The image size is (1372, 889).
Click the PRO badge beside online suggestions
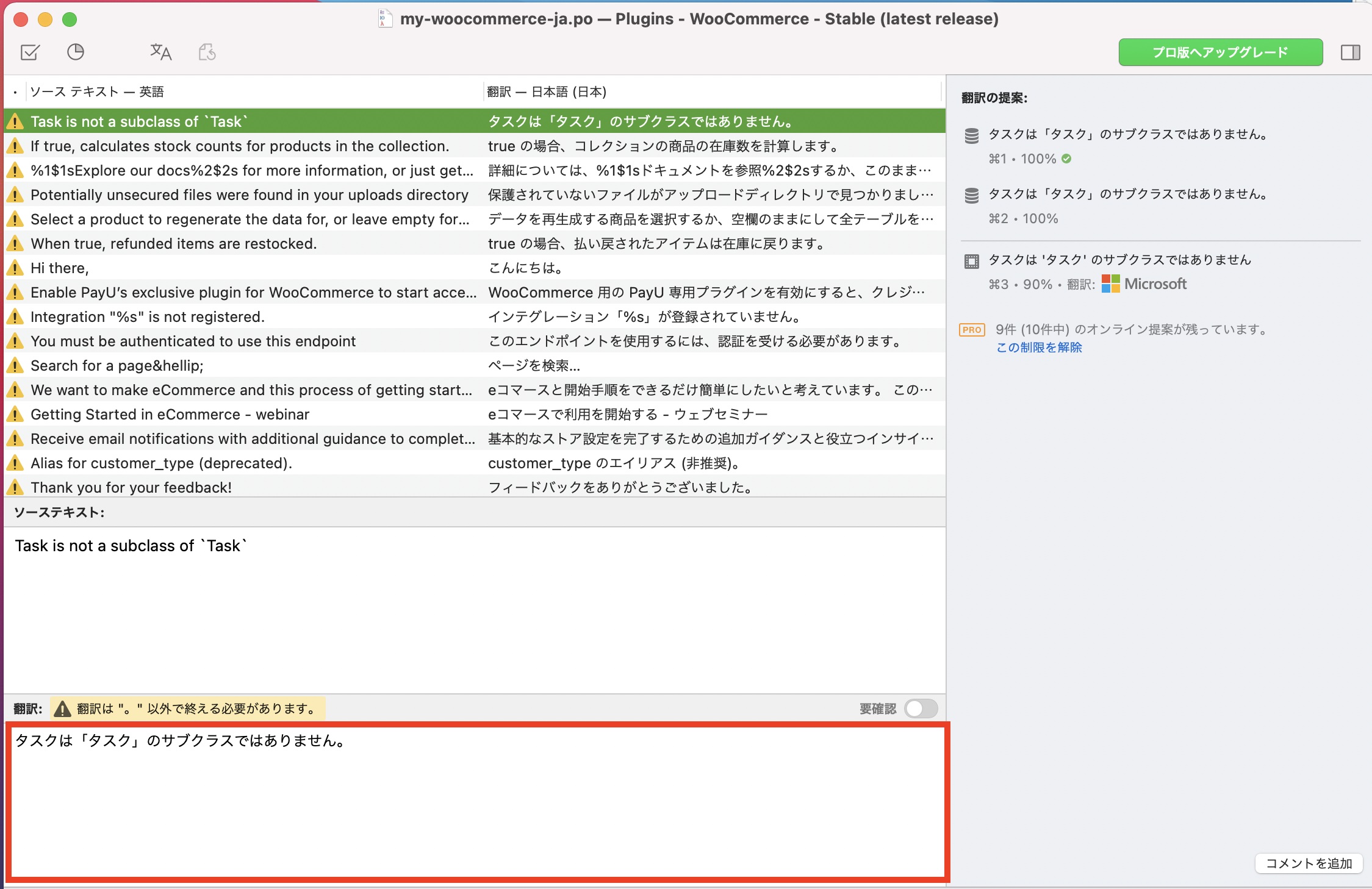972,330
